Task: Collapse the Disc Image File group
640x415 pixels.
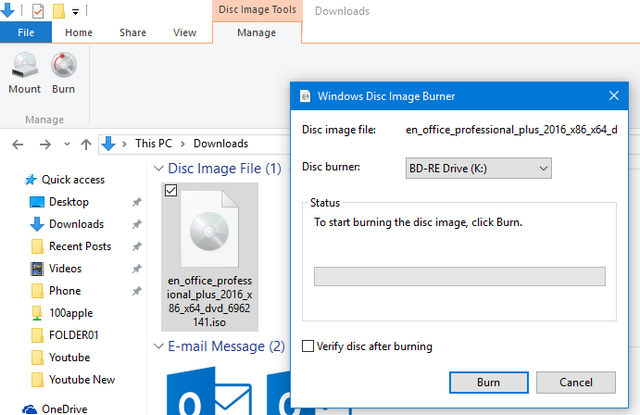Action: (158, 168)
